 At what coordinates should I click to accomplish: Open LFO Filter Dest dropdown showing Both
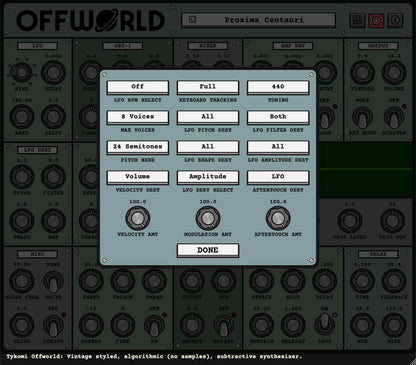[278, 117]
